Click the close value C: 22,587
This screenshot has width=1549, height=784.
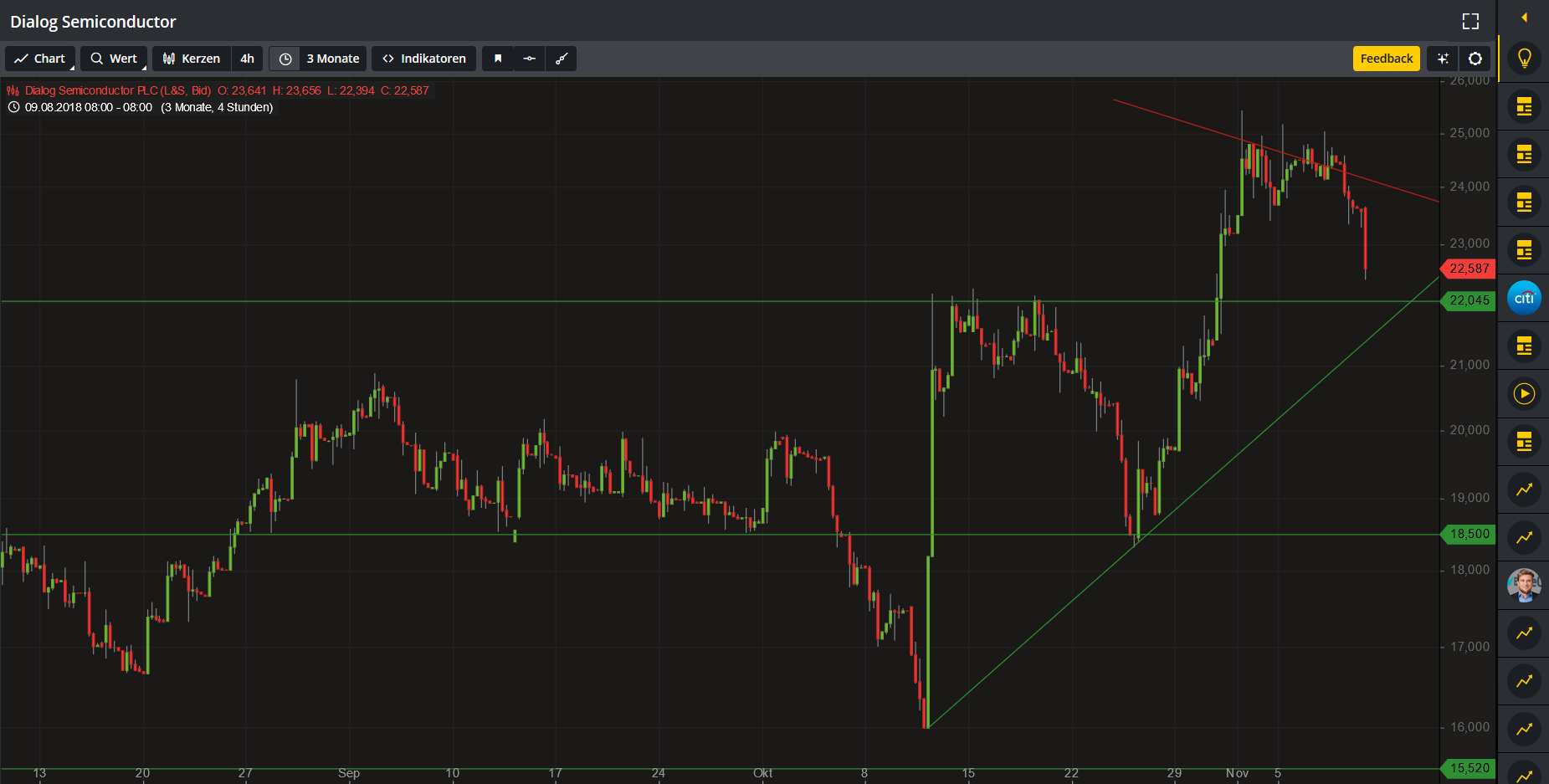[405, 90]
